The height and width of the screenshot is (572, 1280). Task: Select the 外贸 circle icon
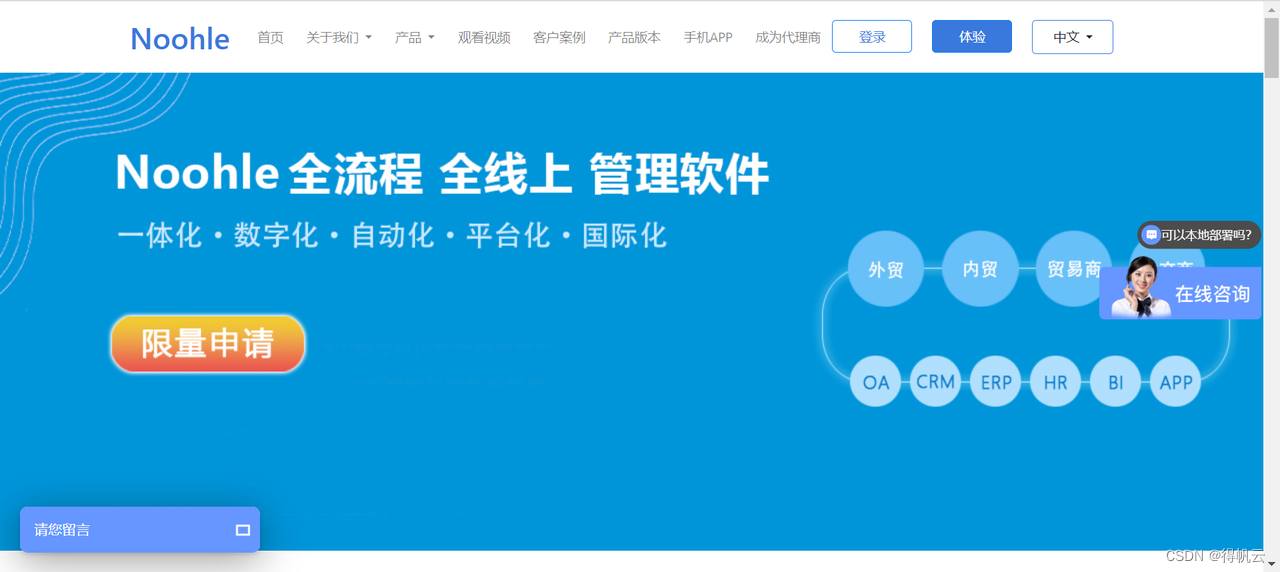click(x=886, y=269)
